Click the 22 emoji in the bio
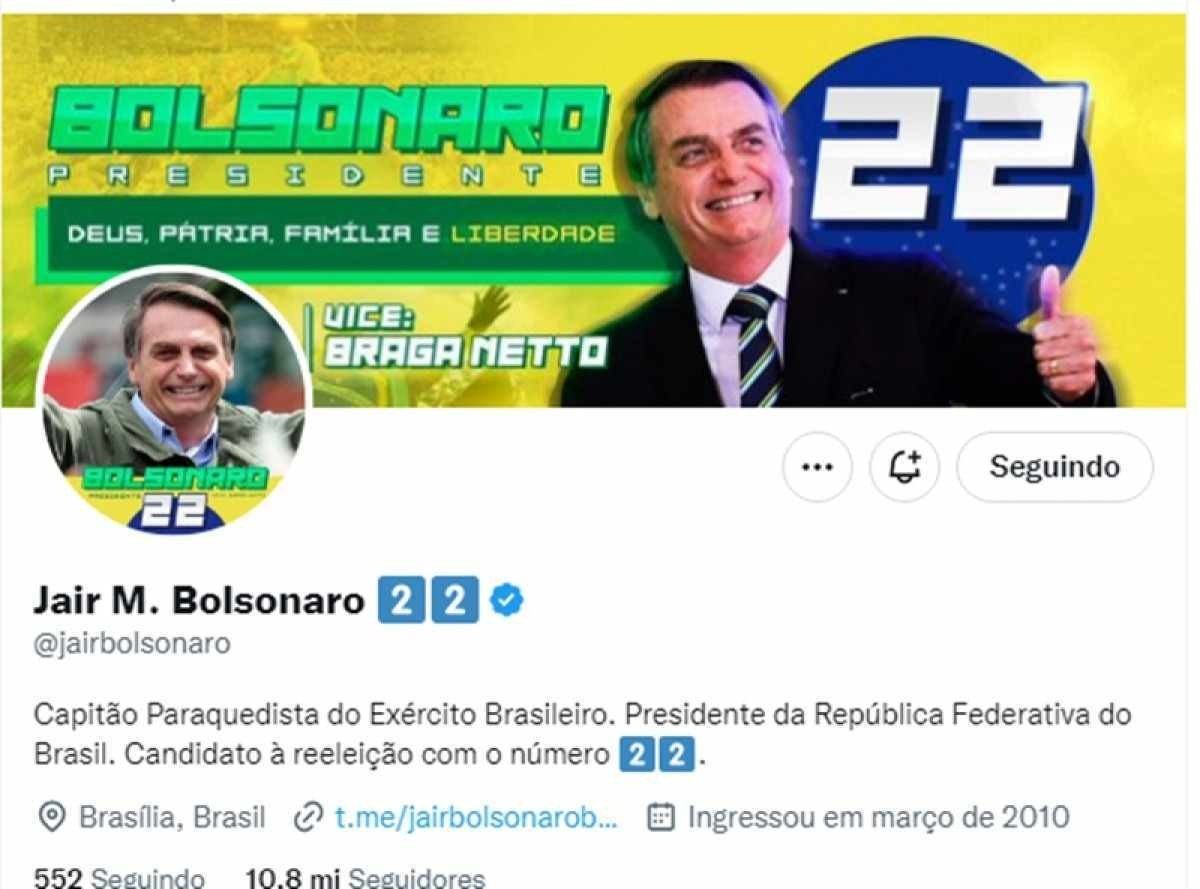This screenshot has width=1200, height=889. tap(657, 753)
